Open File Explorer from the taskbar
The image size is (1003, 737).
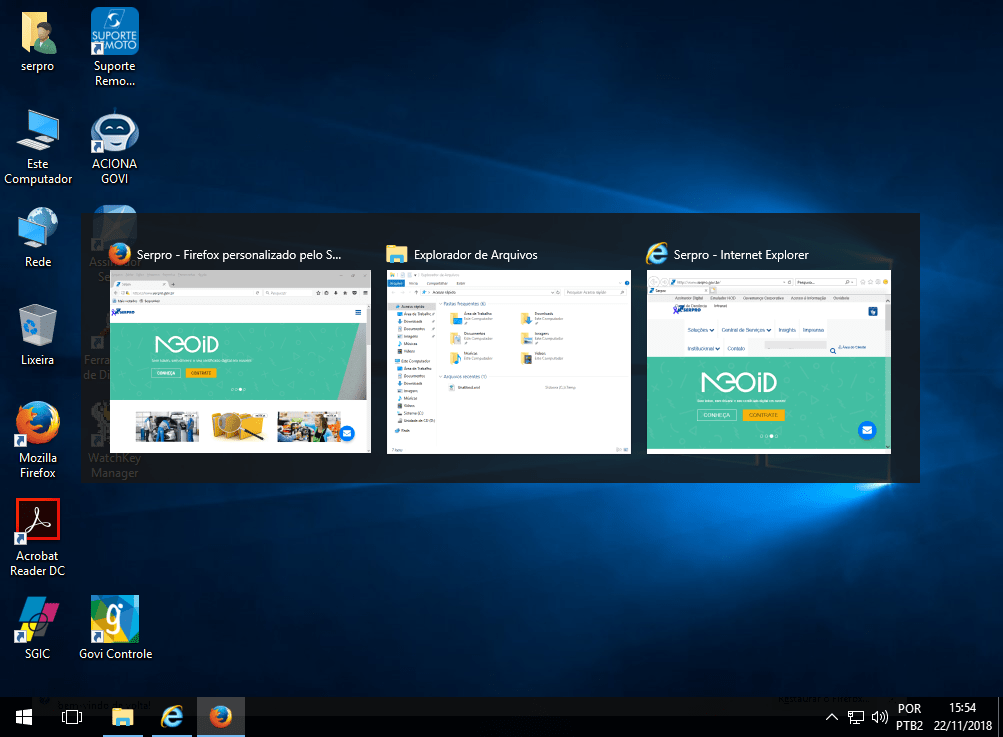click(122, 717)
